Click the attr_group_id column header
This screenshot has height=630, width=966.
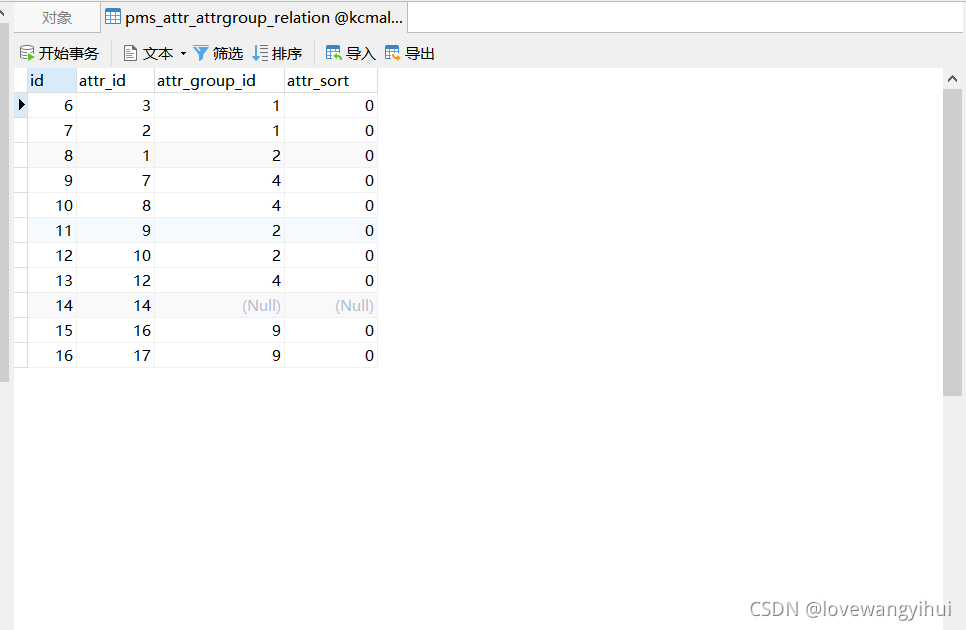[219, 81]
